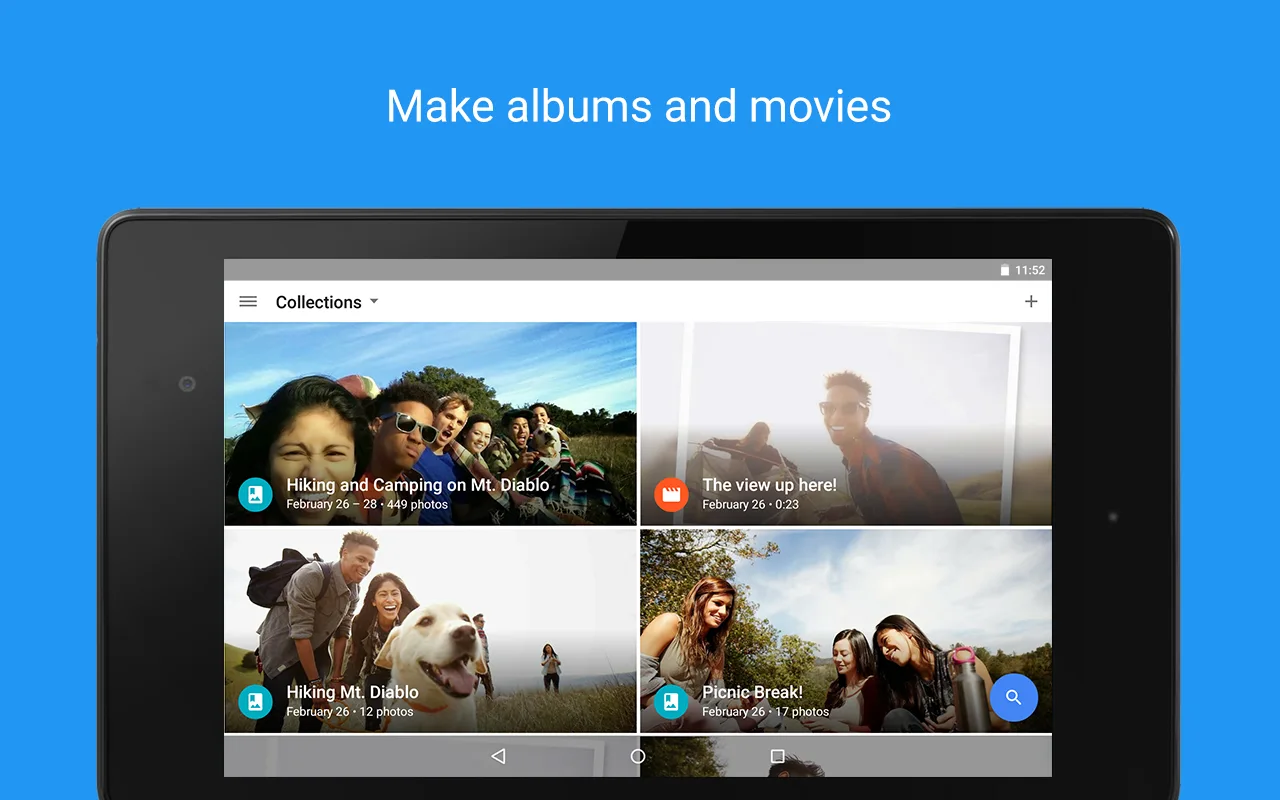Tap orange movie icon beside The view up here
This screenshot has height=800, width=1280.
click(x=671, y=494)
